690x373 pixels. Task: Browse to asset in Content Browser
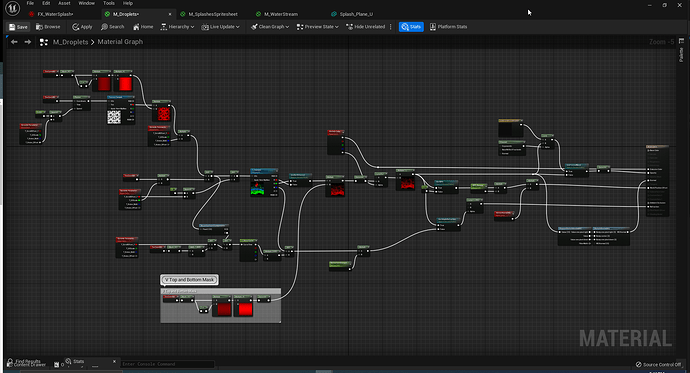click(48, 27)
